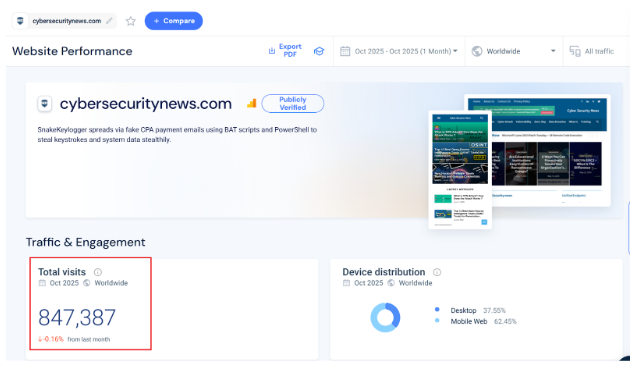Click the export download icon beside Export PDF

click(272, 51)
